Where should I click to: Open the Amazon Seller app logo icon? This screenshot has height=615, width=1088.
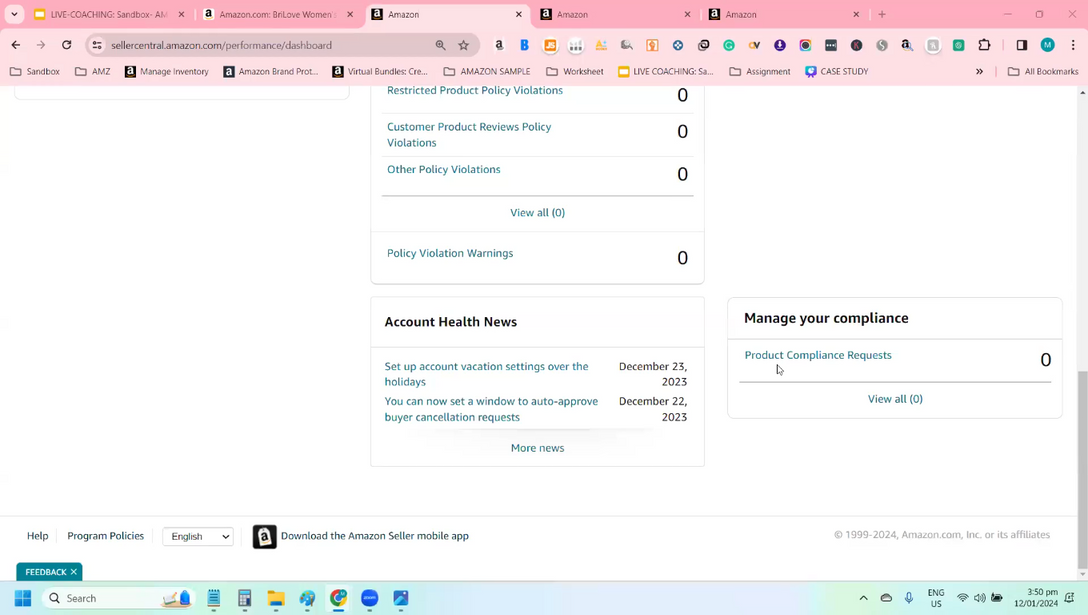coord(264,537)
